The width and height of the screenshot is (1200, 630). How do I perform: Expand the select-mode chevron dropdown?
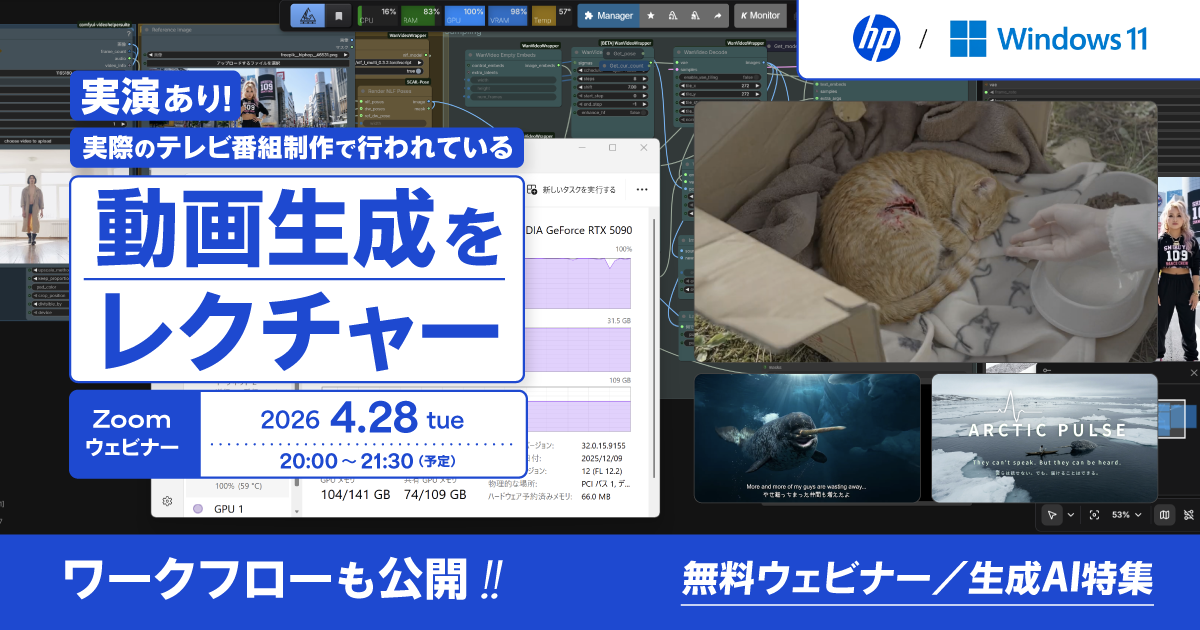(x=1070, y=514)
